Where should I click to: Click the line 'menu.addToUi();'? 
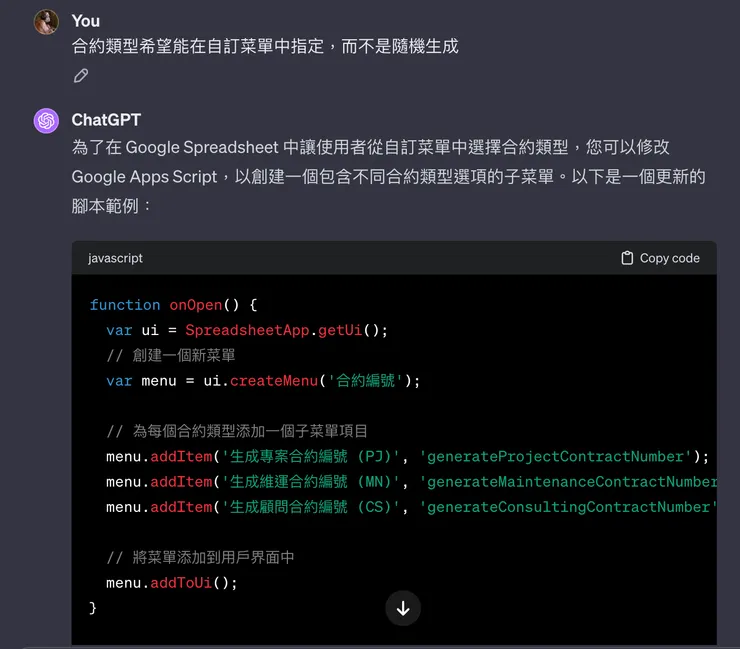click(x=172, y=583)
